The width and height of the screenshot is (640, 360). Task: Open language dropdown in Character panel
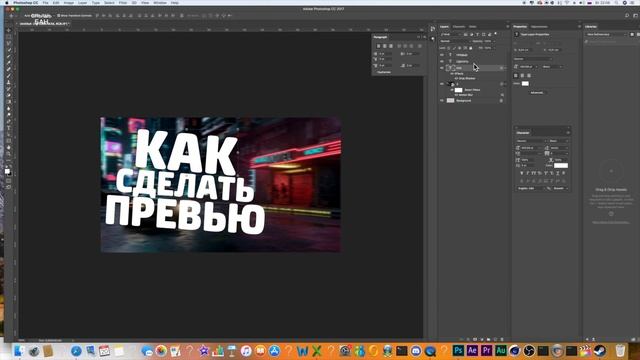click(531, 188)
